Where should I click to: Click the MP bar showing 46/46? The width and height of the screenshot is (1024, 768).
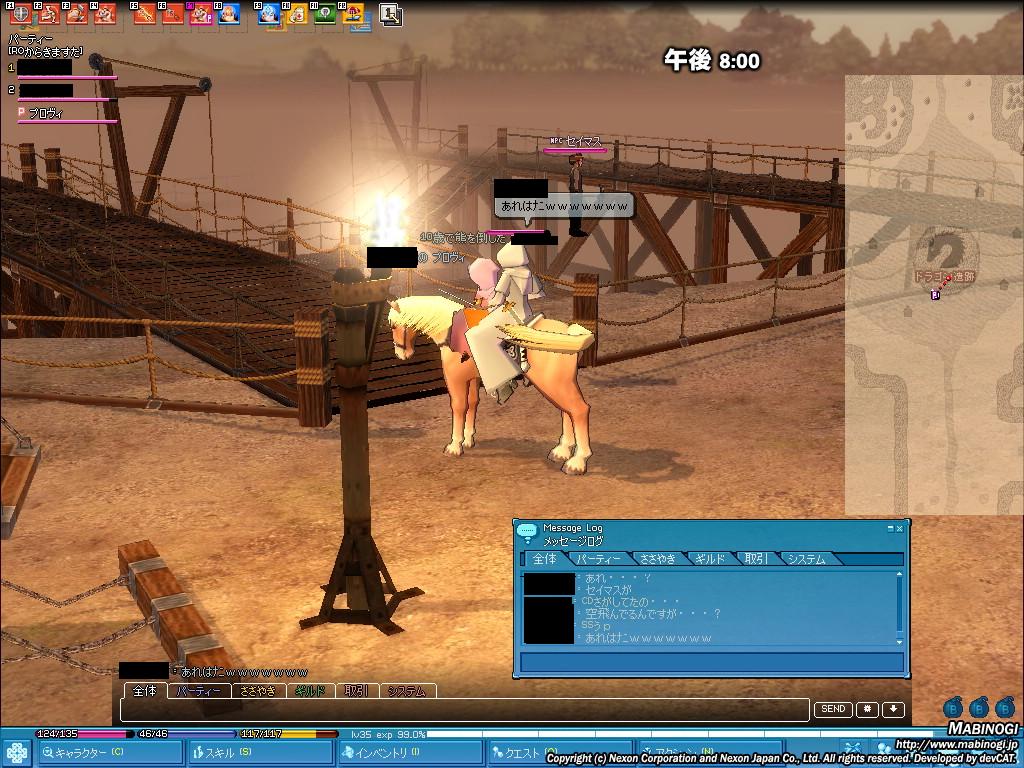click(186, 734)
